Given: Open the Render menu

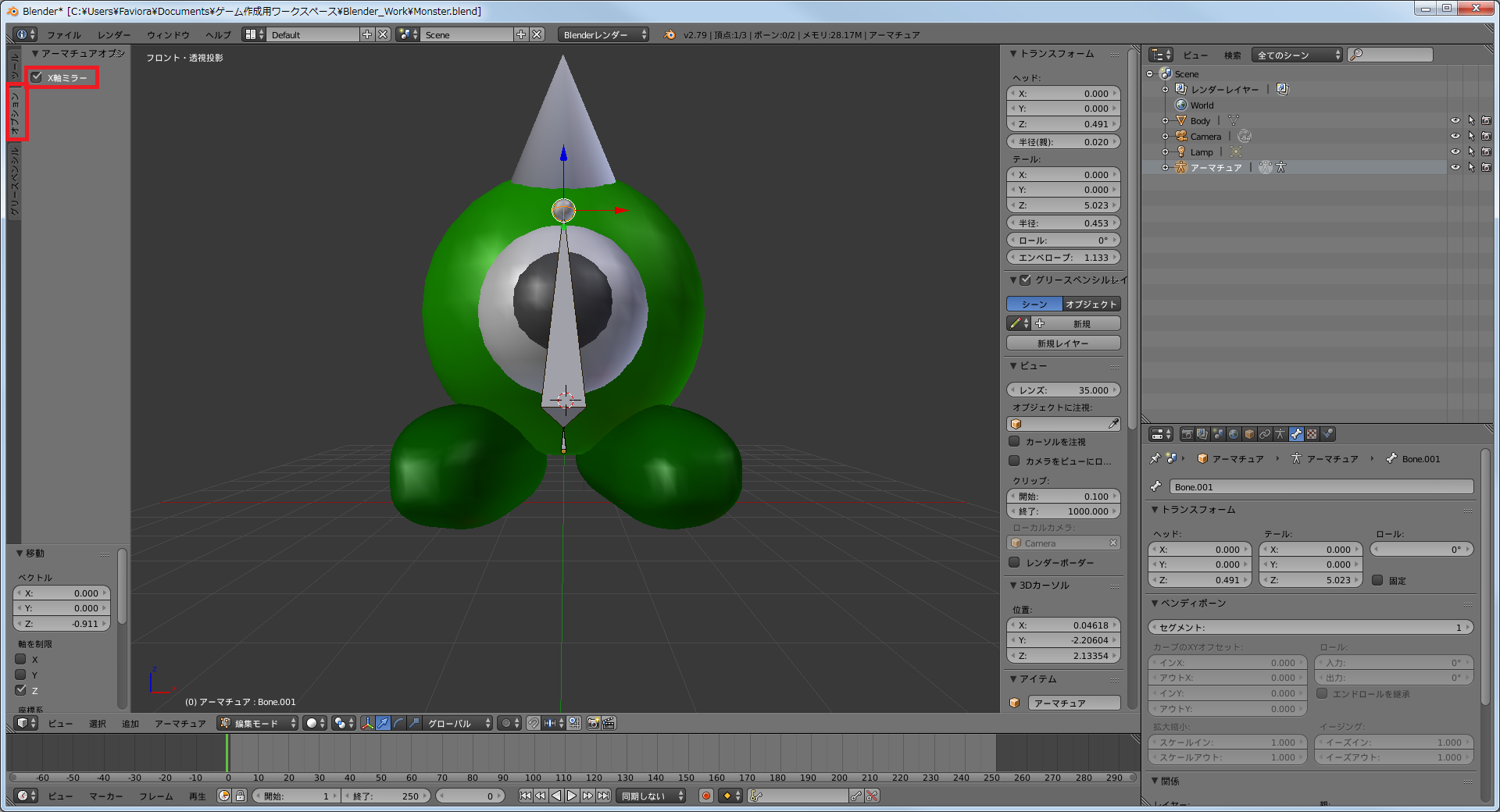Looking at the screenshot, I should tap(114, 34).
